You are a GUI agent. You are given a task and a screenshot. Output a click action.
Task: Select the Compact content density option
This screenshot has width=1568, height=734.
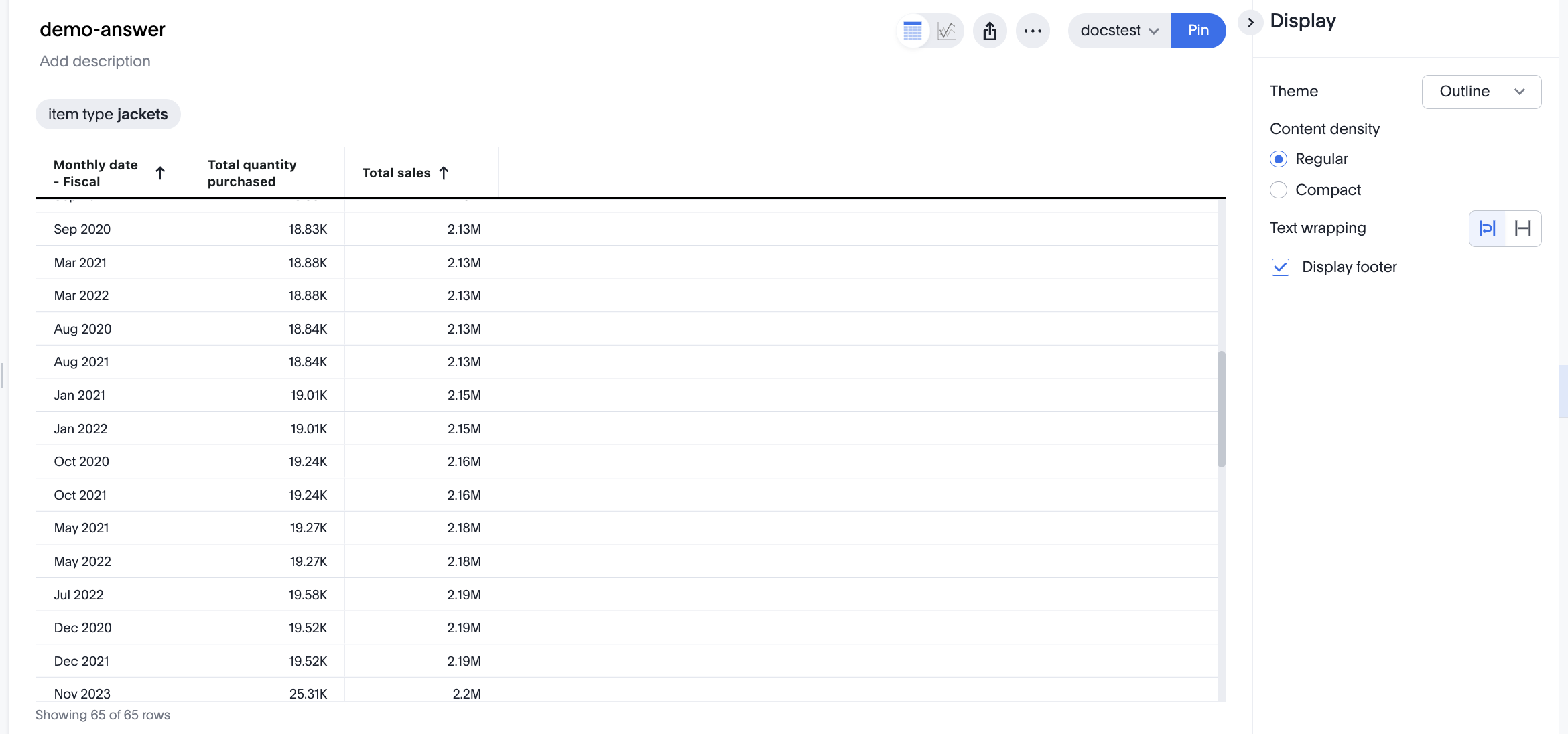click(x=1279, y=190)
